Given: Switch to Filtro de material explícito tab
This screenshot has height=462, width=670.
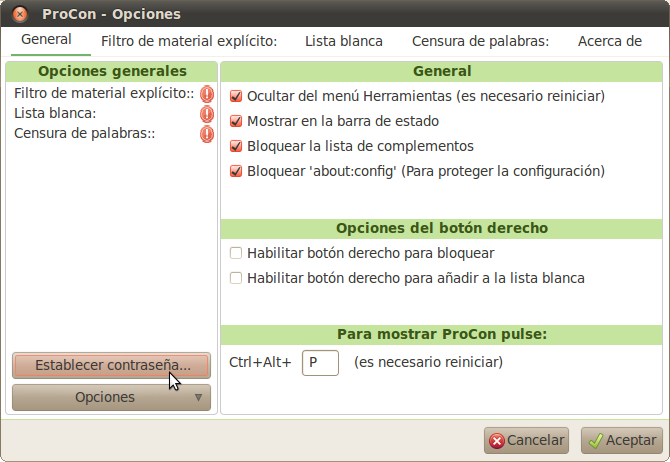Looking at the screenshot, I should point(189,41).
